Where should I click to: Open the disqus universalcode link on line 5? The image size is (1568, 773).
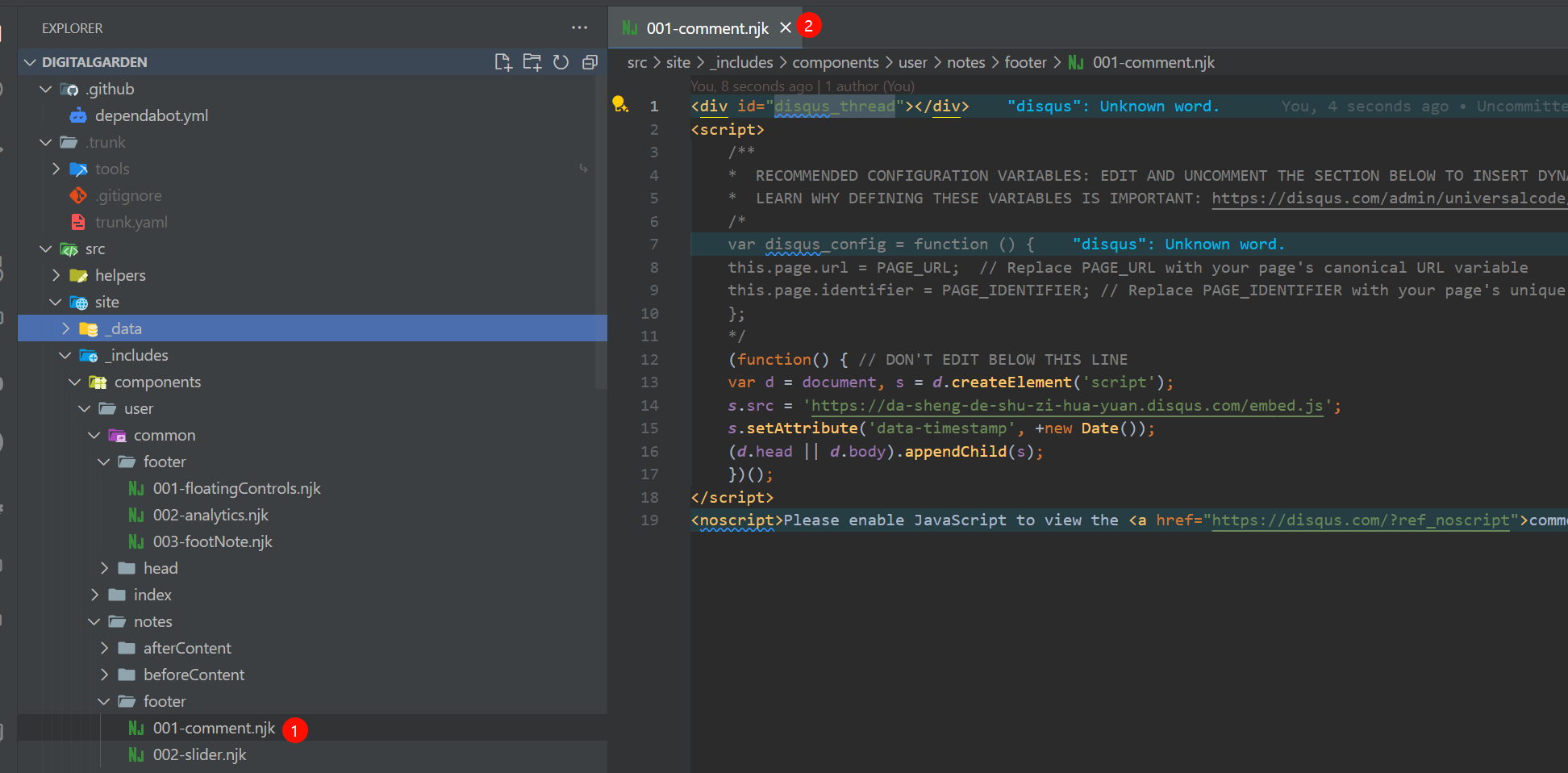[1388, 198]
